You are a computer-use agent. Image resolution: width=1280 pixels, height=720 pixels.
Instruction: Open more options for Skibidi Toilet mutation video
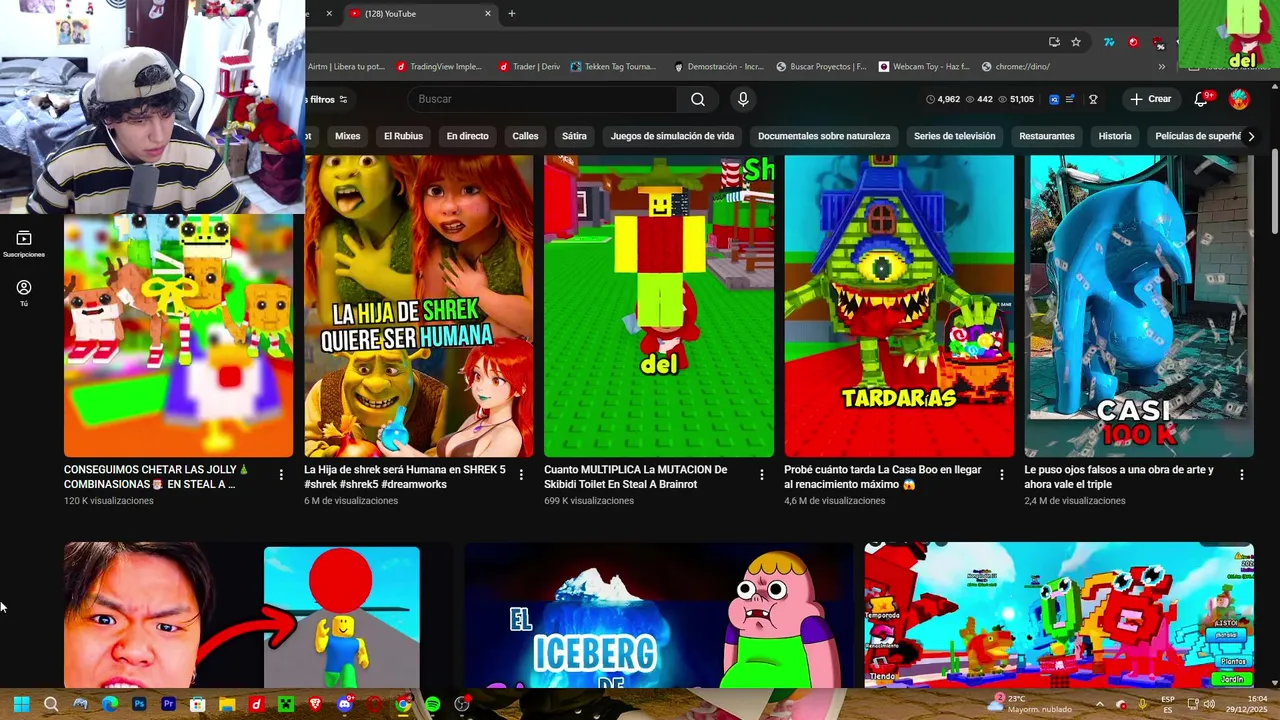tap(761, 475)
